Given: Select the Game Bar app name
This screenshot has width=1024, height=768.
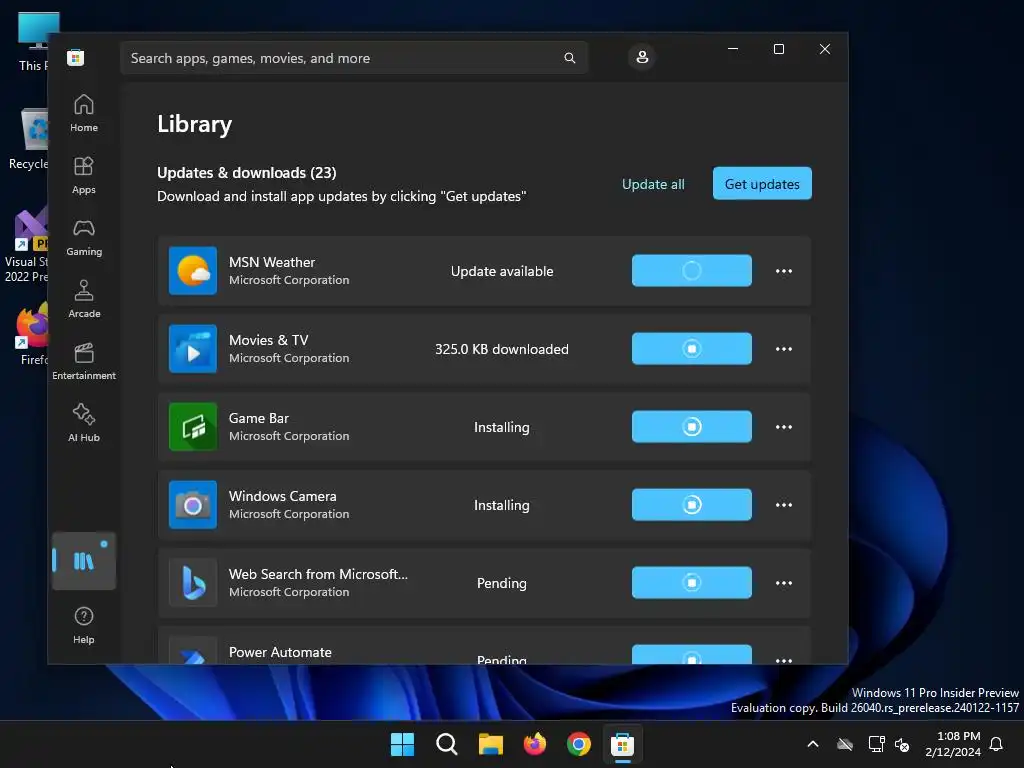Looking at the screenshot, I should click(259, 418).
